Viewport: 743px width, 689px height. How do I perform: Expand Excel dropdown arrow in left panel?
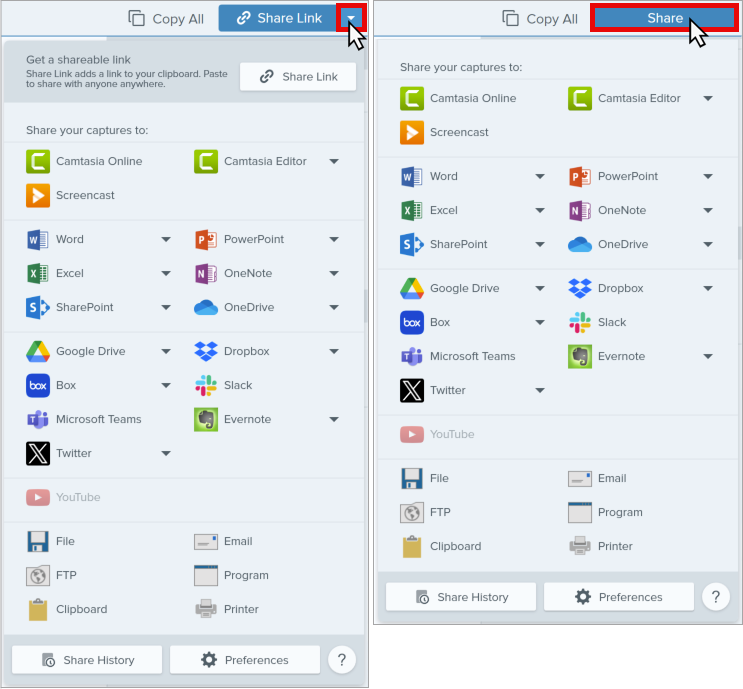(x=166, y=273)
